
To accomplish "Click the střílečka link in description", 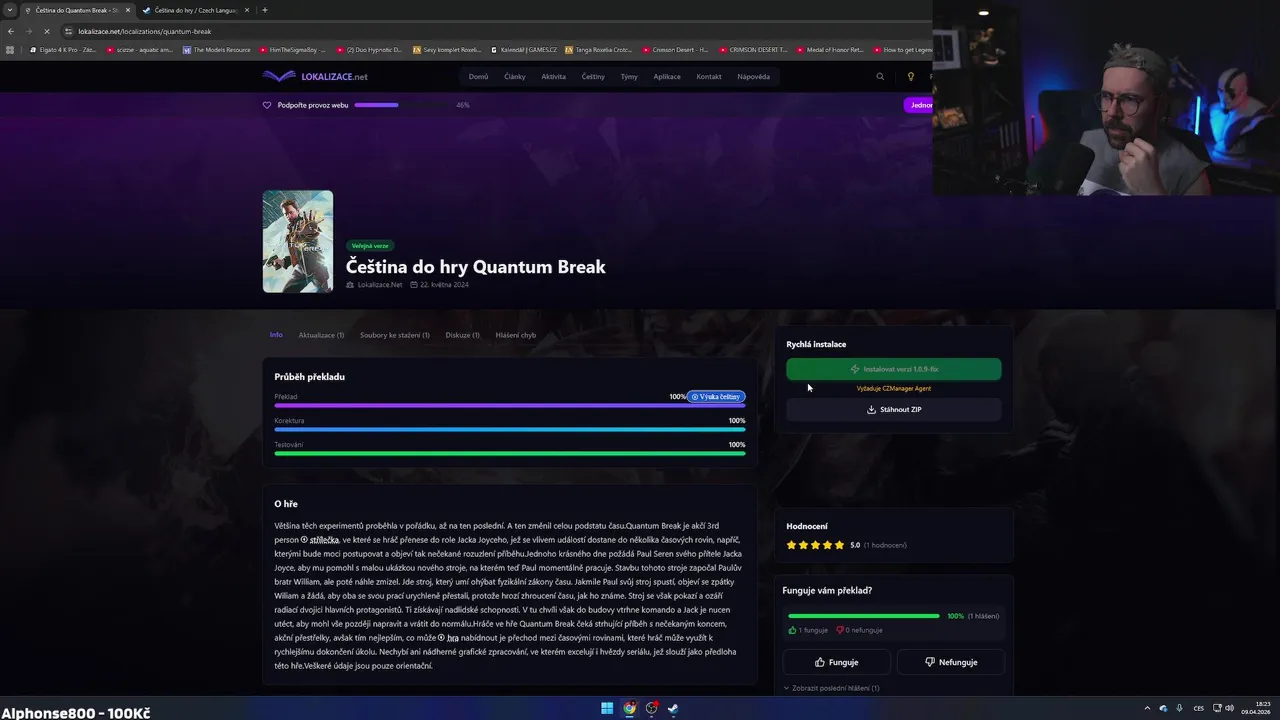I will click(x=324, y=540).
